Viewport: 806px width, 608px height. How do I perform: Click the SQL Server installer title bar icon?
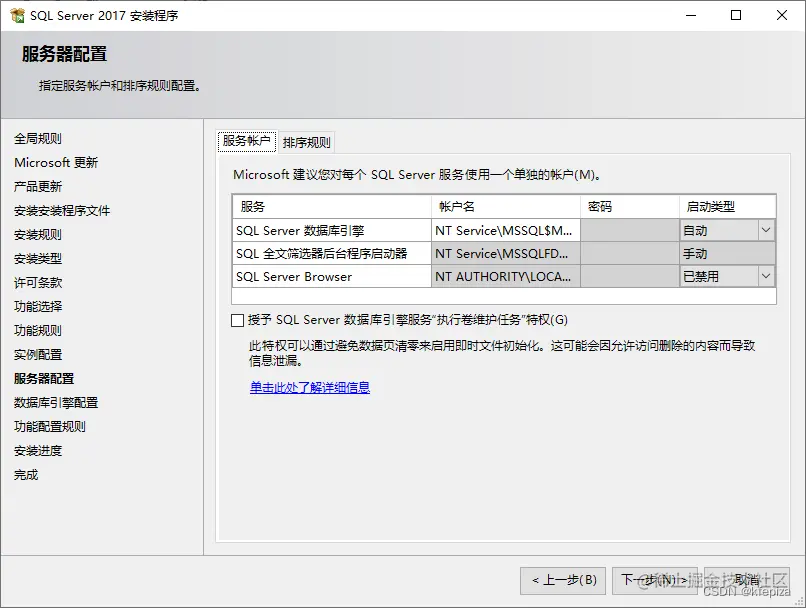pos(14,14)
